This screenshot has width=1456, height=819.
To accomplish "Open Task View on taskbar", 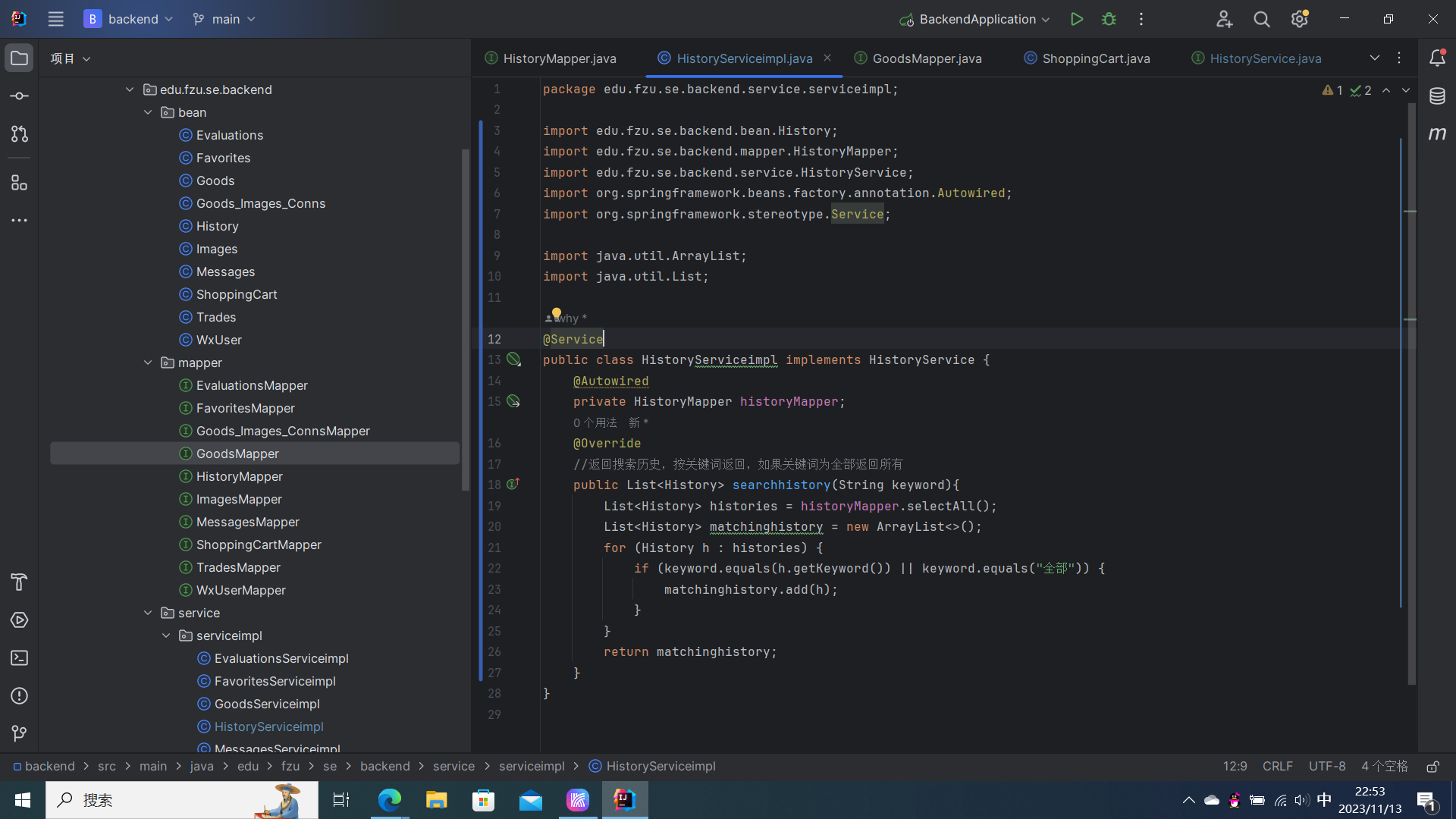I will pyautogui.click(x=341, y=800).
